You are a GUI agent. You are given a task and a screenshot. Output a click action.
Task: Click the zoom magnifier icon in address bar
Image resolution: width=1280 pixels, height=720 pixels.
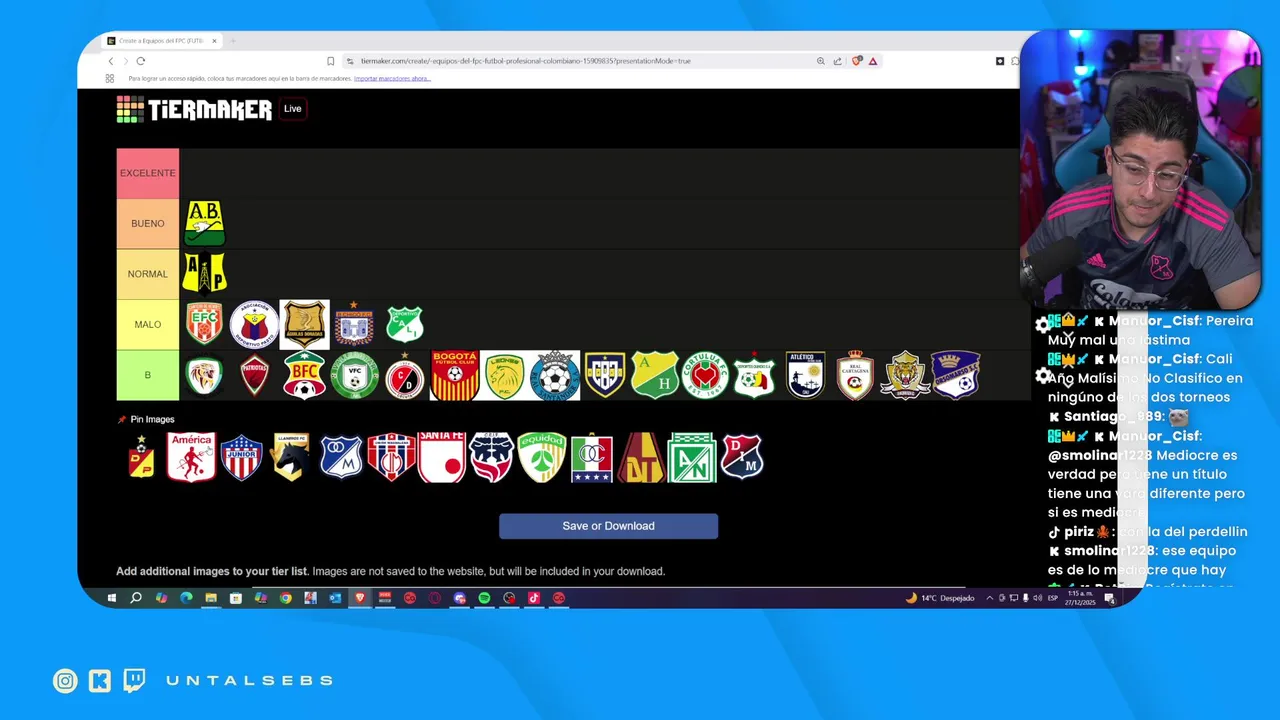[x=821, y=61]
